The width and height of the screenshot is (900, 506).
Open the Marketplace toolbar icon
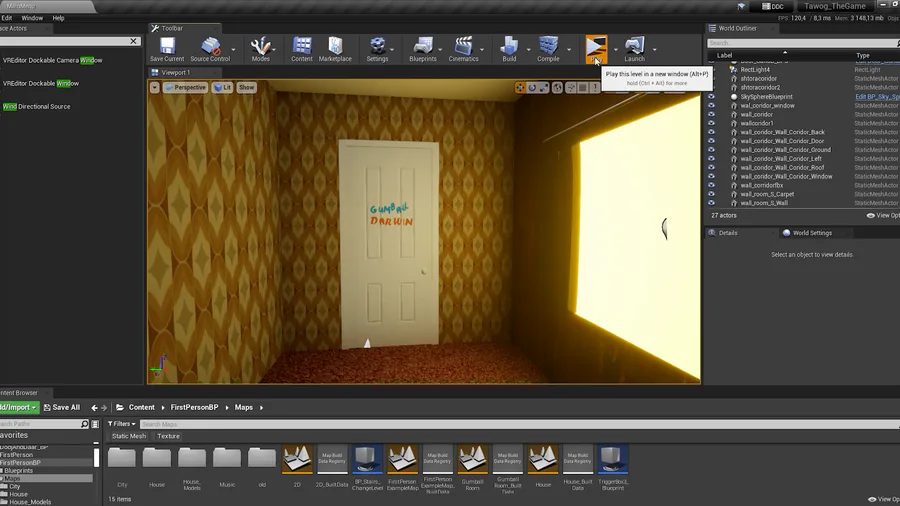coord(335,49)
